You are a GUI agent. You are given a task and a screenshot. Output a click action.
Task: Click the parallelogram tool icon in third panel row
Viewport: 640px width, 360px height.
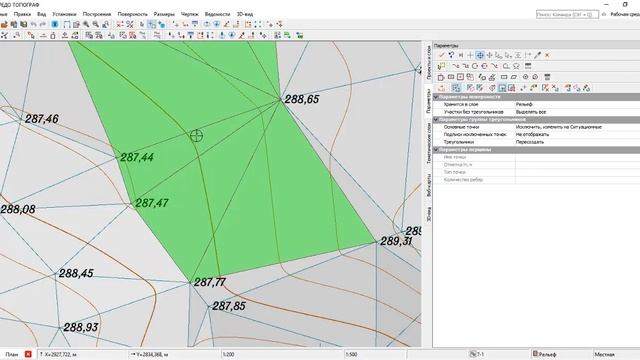(x=513, y=77)
